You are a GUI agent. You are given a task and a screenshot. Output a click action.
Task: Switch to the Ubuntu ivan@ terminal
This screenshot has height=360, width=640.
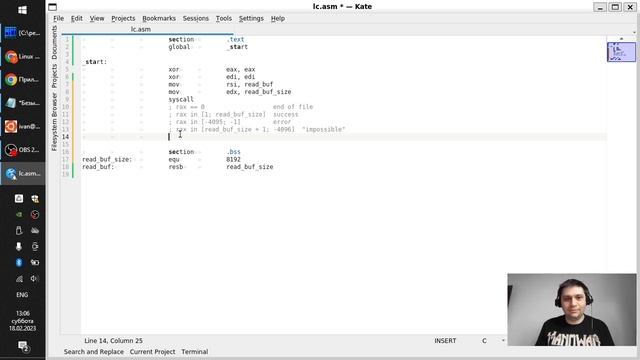(22, 127)
